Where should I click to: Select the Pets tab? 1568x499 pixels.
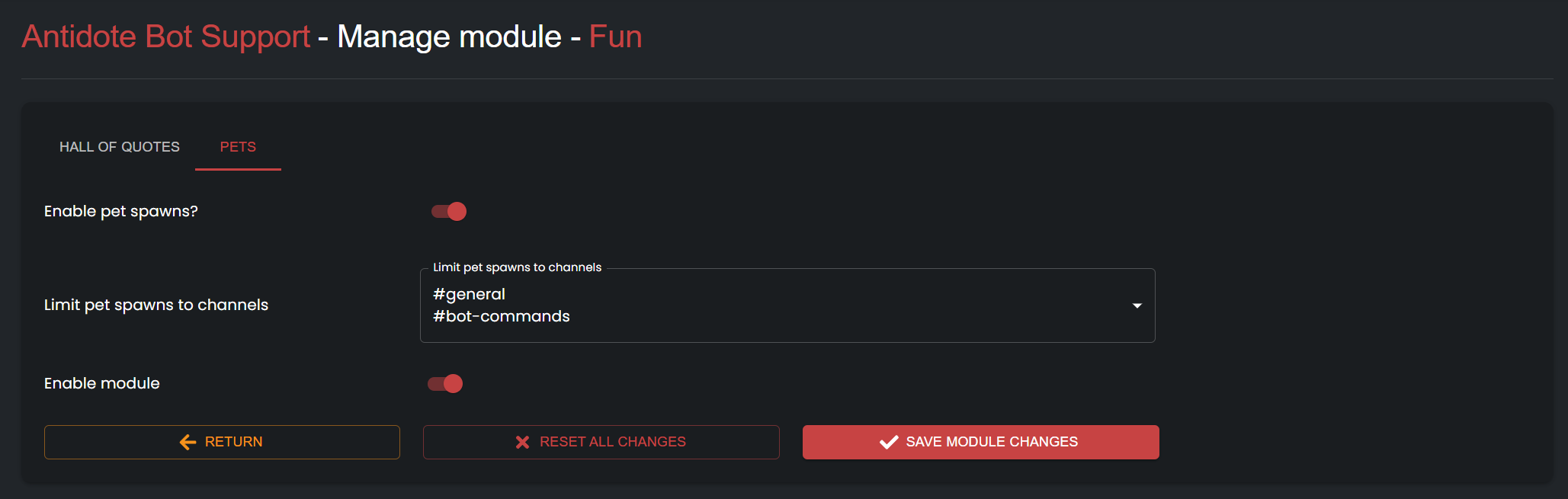(238, 147)
